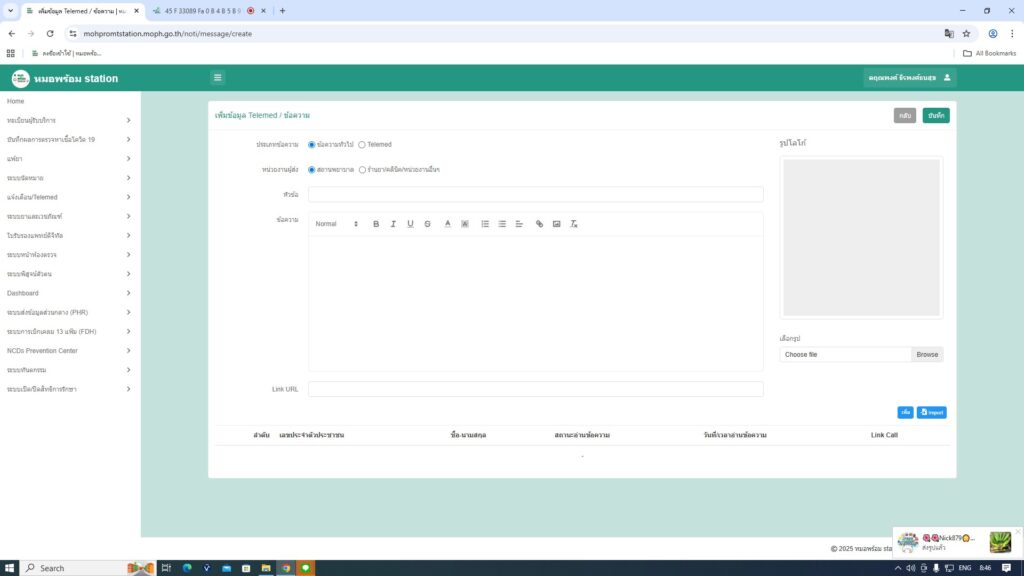The image size is (1024, 576).
Task: Select the Telemed message type radio button
Action: (x=362, y=145)
